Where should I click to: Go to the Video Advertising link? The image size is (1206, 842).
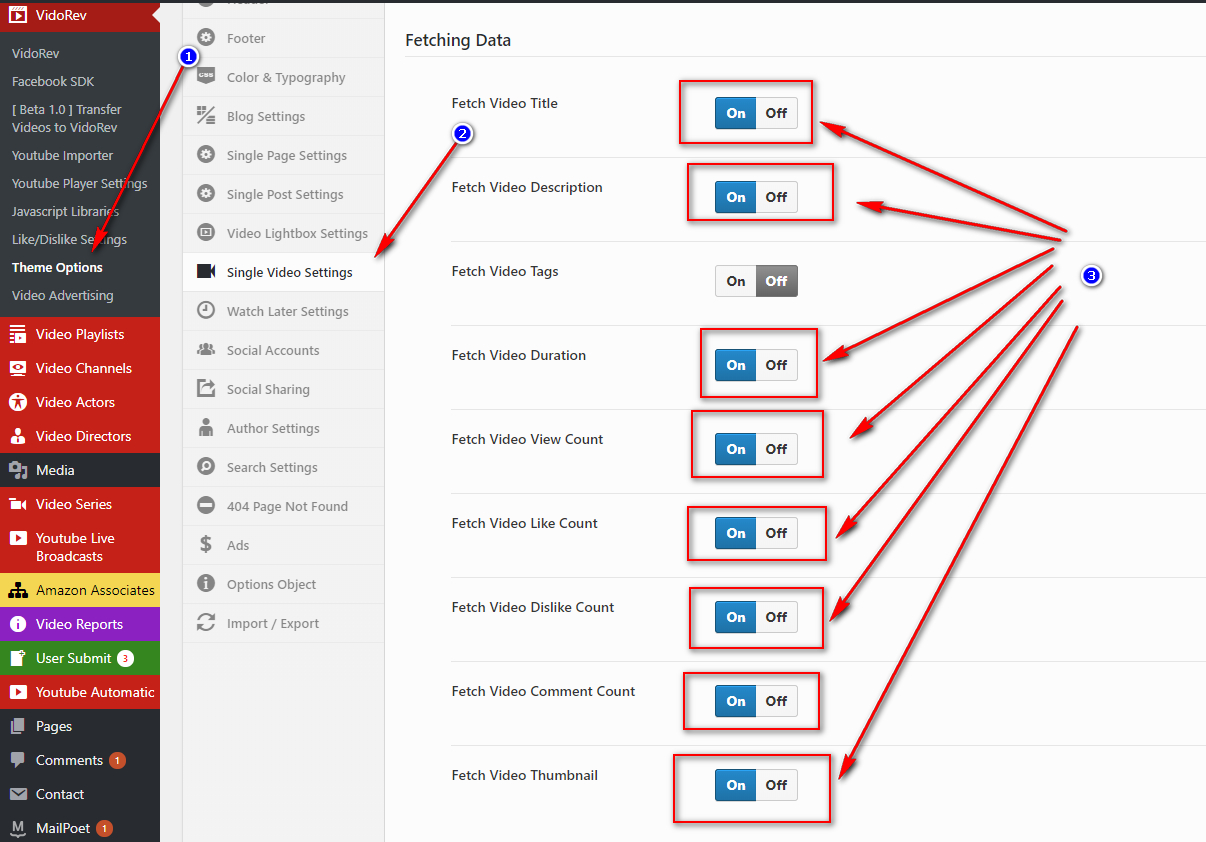[x=62, y=296]
